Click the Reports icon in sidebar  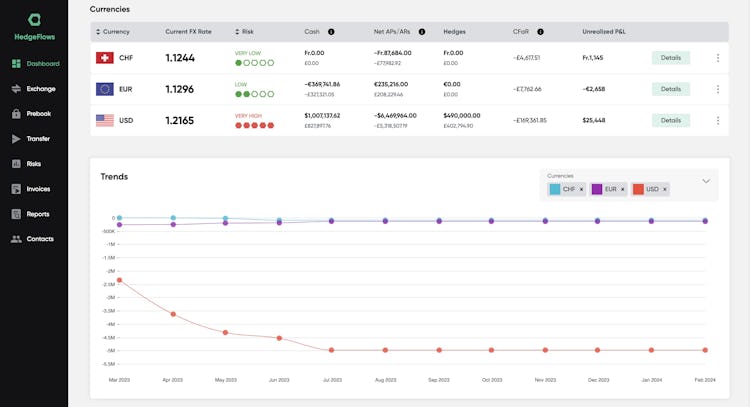pyautogui.click(x=16, y=214)
